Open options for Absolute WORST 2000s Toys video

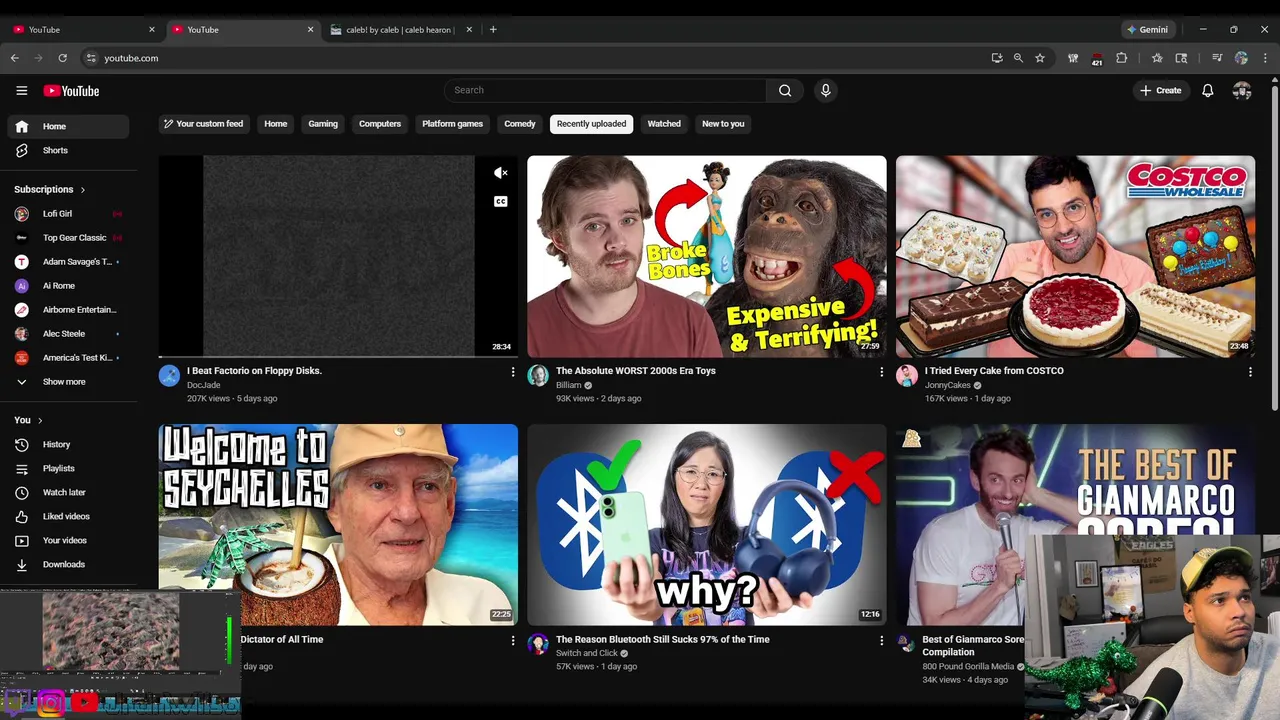coord(881,372)
